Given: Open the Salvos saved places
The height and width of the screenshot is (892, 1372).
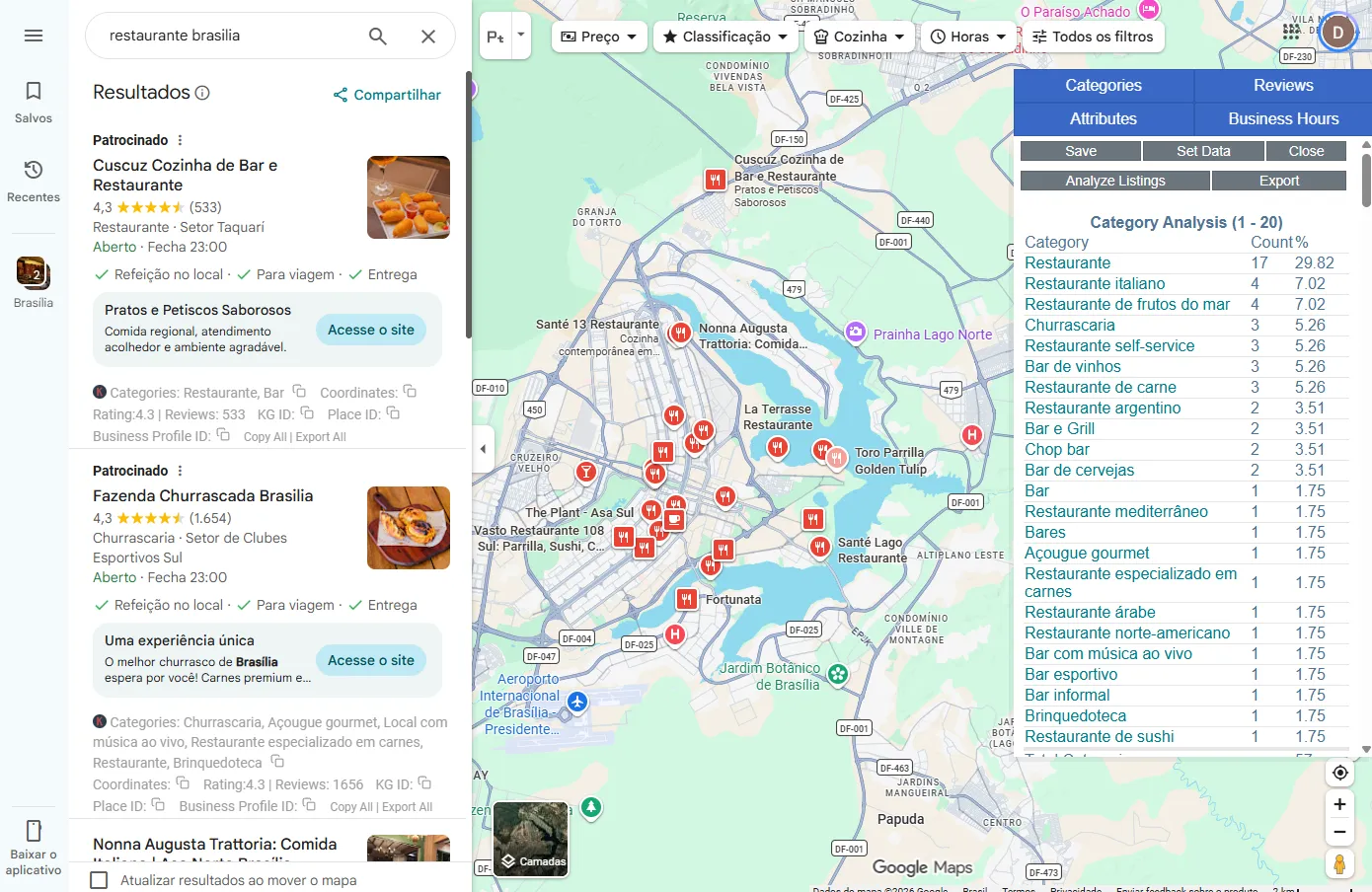Looking at the screenshot, I should pos(34,102).
